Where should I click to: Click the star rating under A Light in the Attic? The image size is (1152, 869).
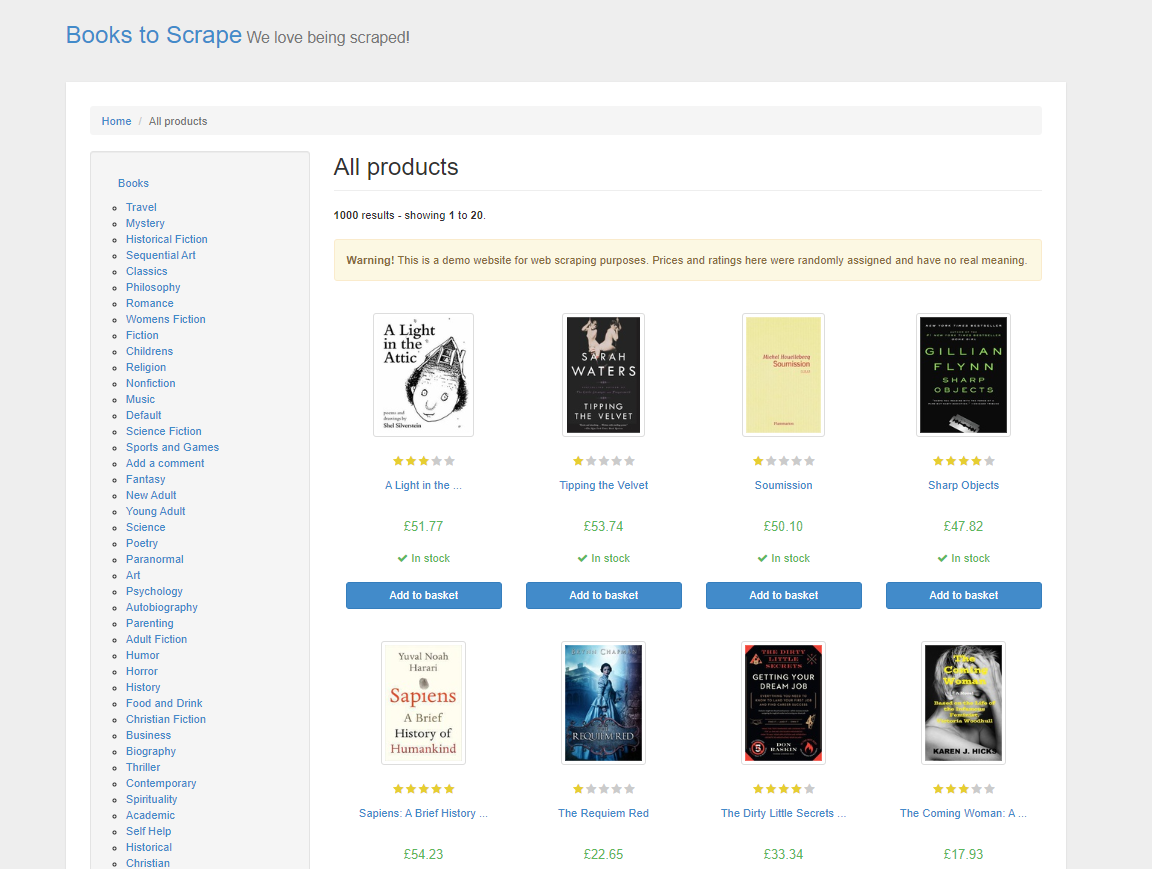[423, 461]
